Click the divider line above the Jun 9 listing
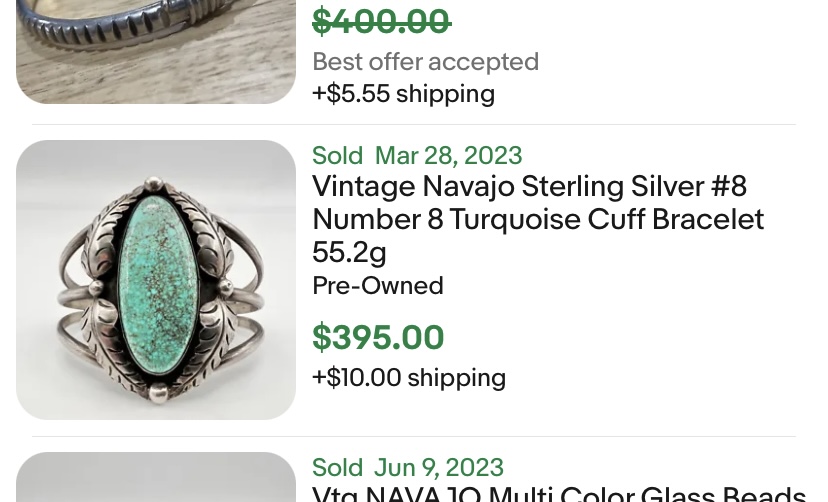Screen dimensions: 828x502 point(413,436)
